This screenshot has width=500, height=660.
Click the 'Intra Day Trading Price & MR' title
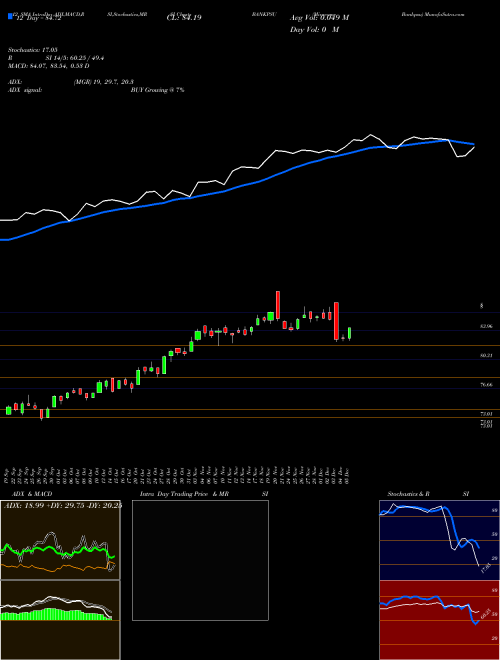[184, 494]
